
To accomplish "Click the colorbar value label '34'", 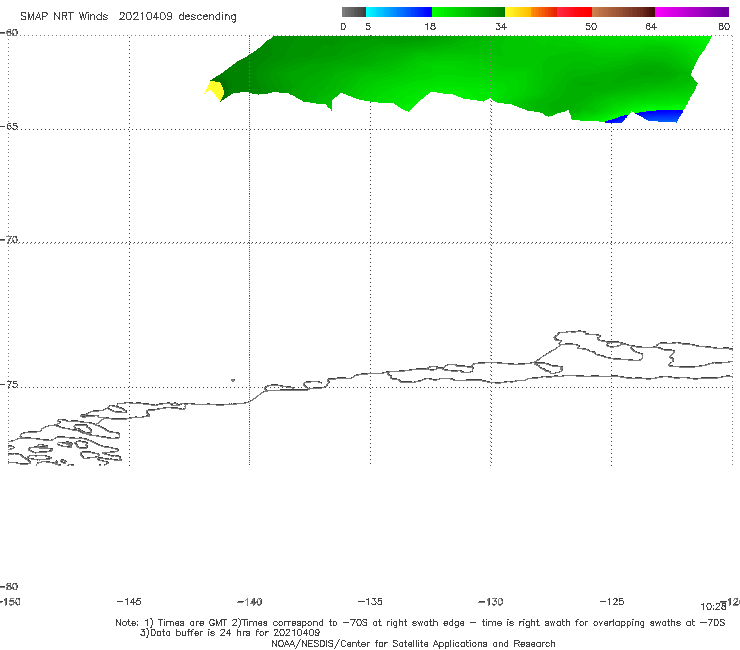I will [x=501, y=27].
